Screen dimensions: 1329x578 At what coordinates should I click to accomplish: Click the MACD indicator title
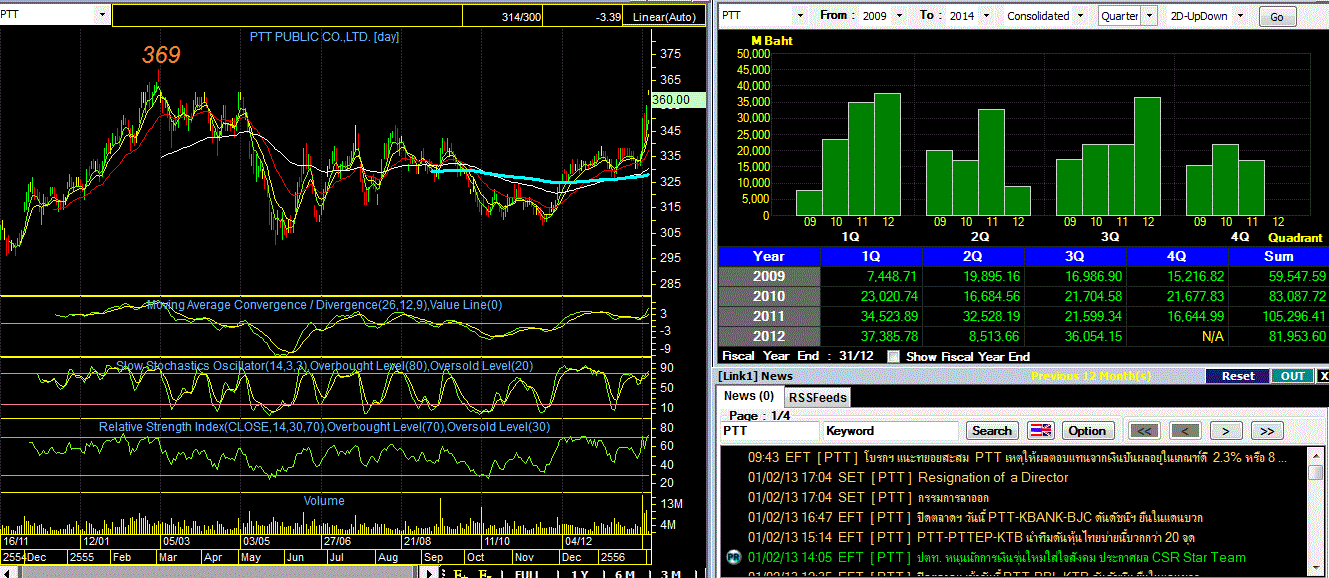tap(324, 305)
